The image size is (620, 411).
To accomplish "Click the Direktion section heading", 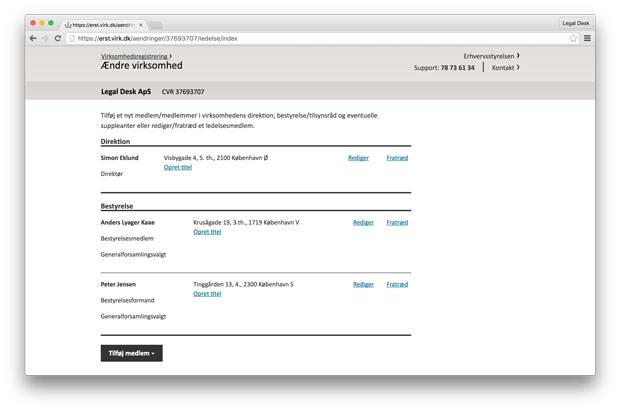I will point(115,141).
